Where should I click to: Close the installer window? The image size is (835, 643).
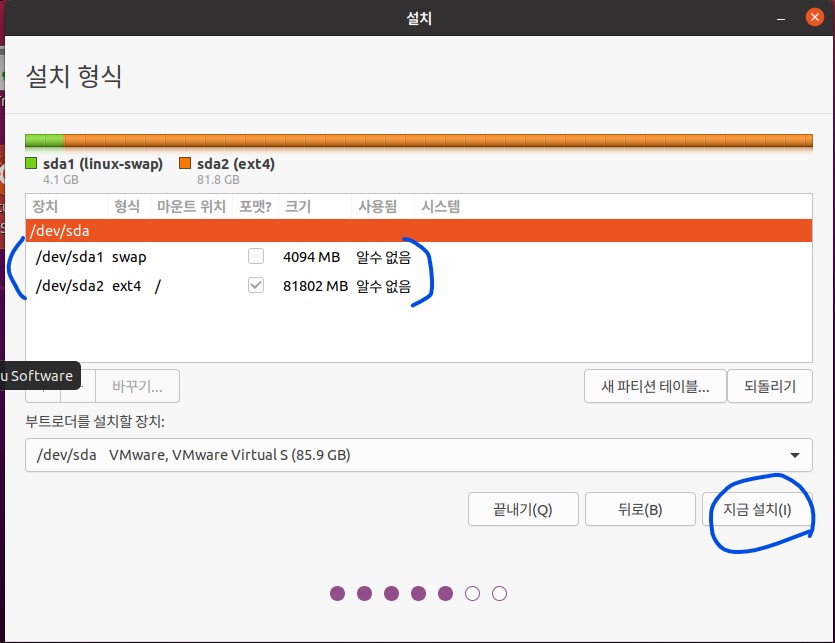tap(814, 18)
